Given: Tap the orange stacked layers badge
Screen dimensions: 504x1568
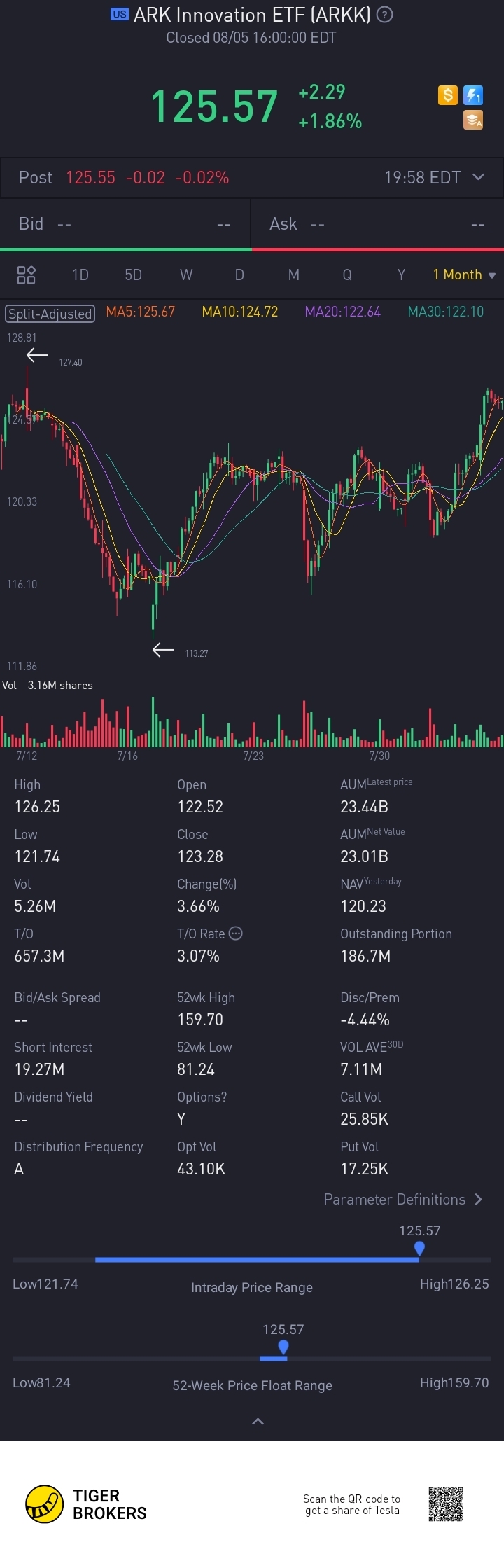Looking at the screenshot, I should tap(474, 120).
